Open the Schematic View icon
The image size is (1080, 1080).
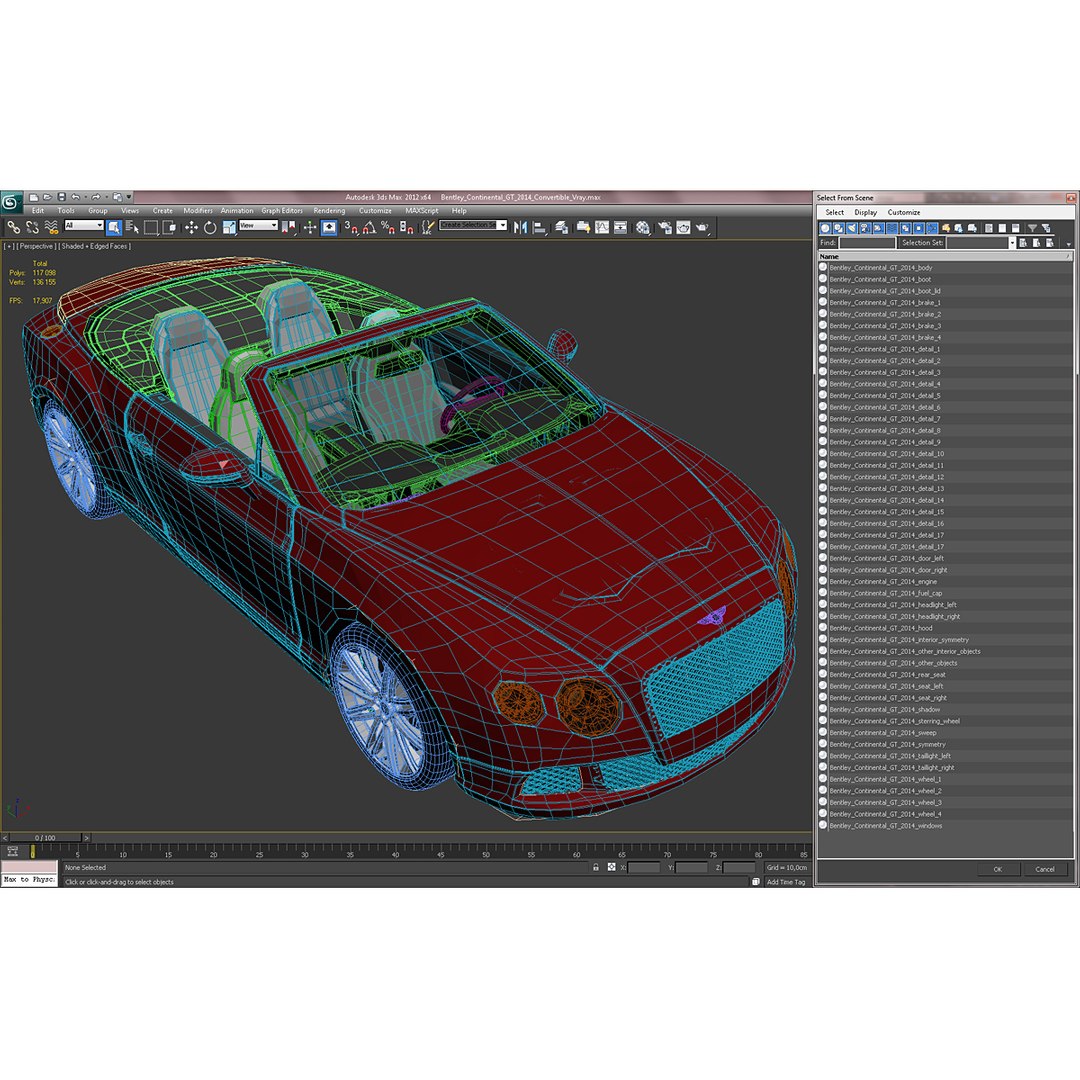tap(621, 227)
